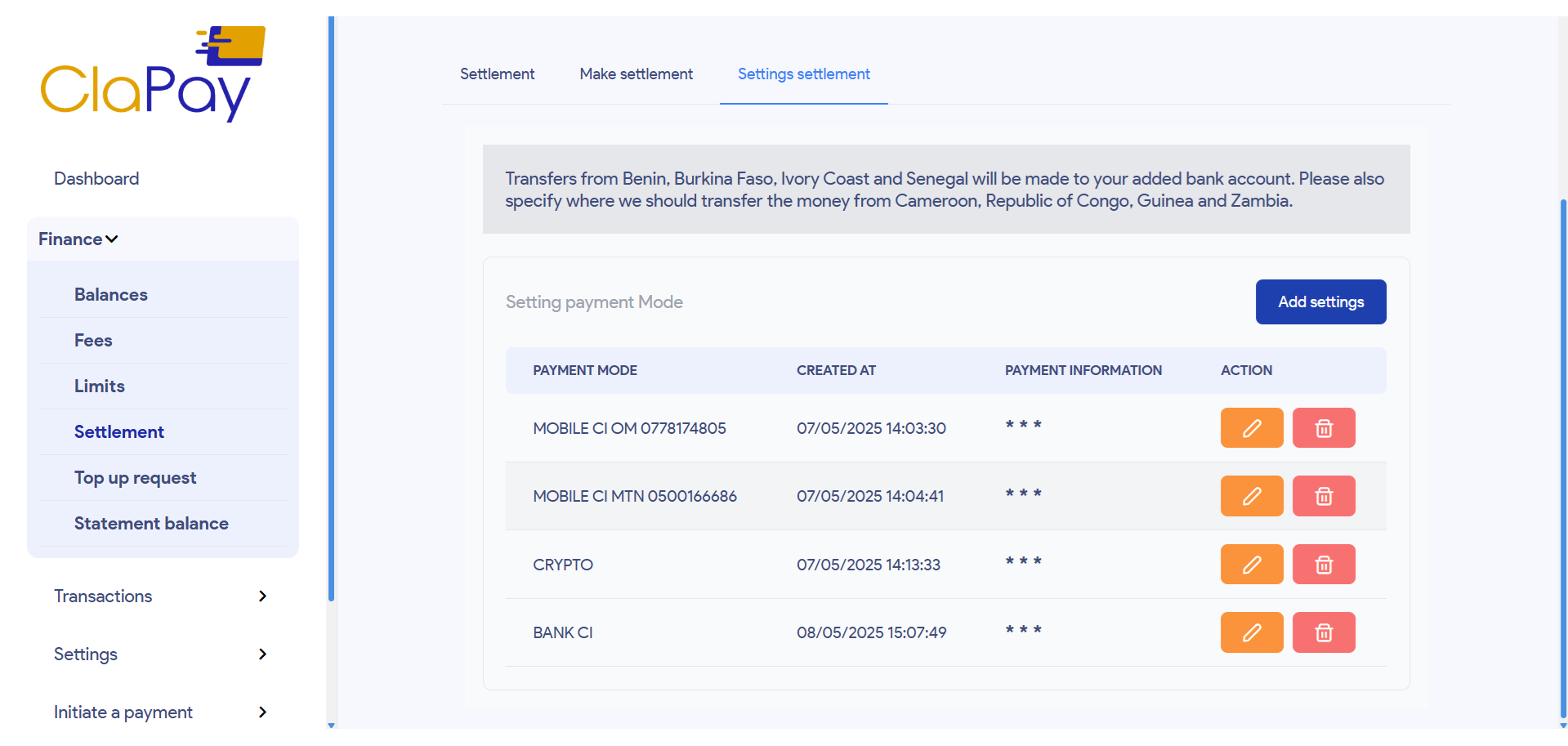The image size is (1568, 746).
Task: Collapse the Finance section
Action: (78, 239)
